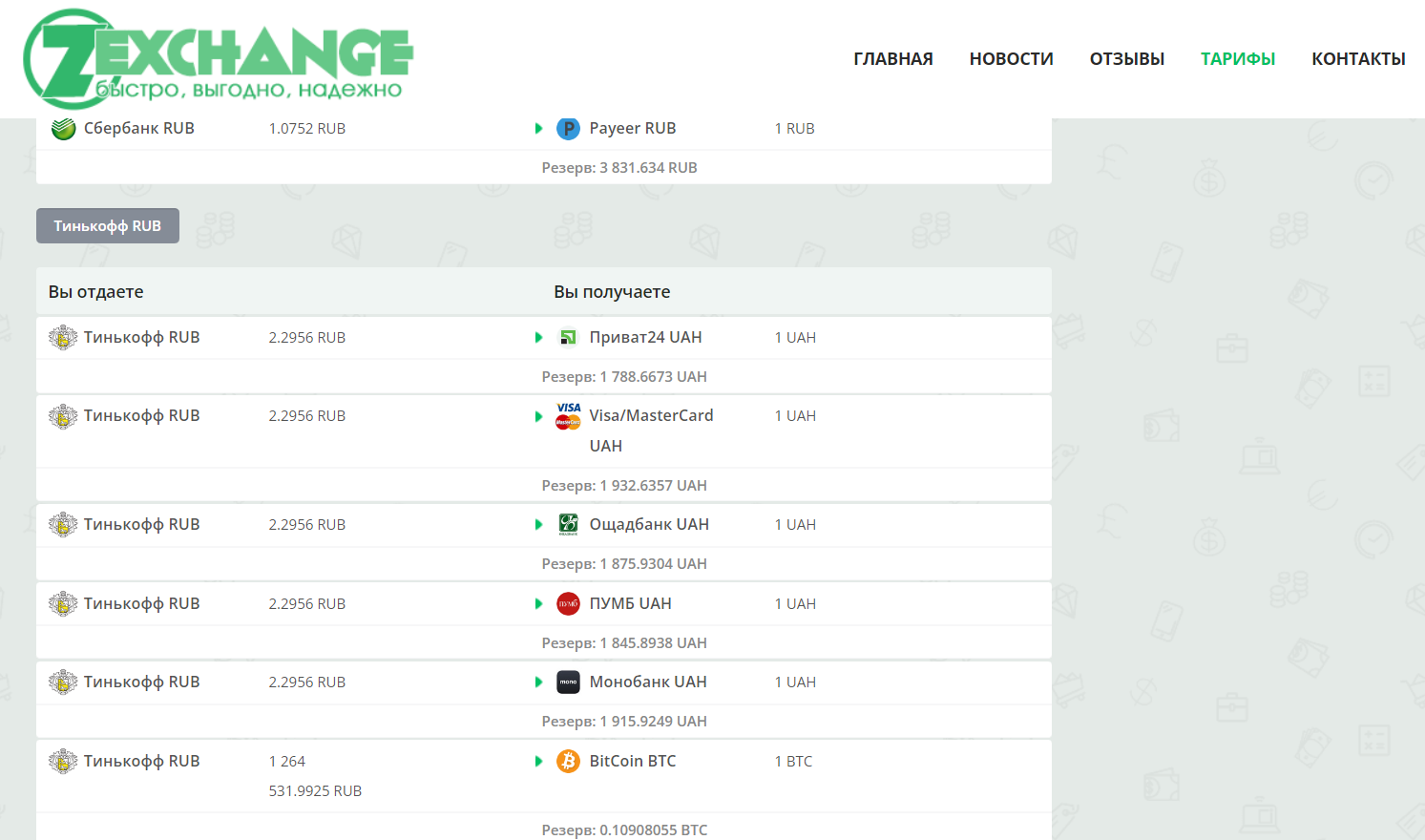The height and width of the screenshot is (840, 1425).
Task: Click the orange BitCoin icon
Action: point(568,761)
